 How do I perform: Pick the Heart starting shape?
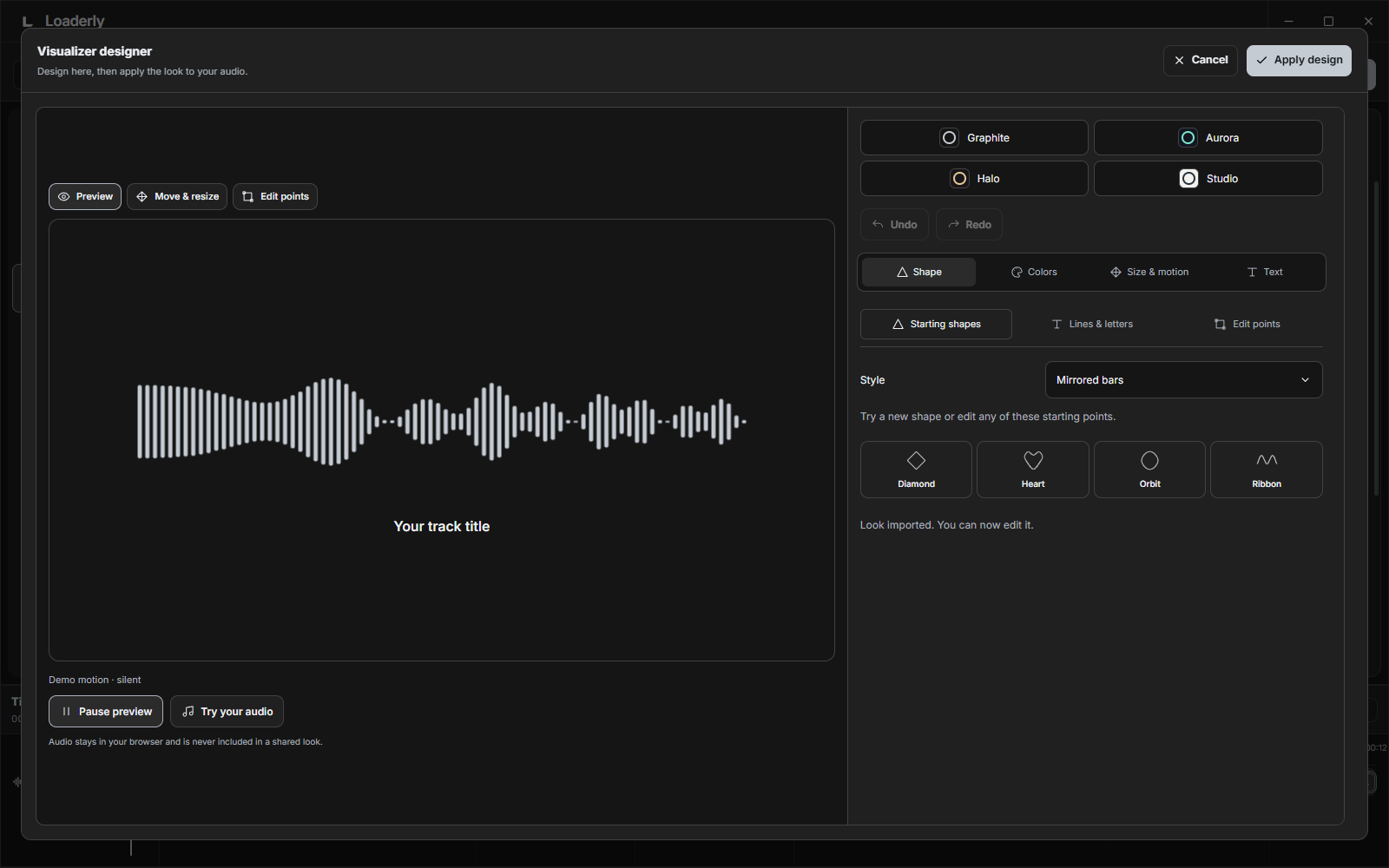1033,470
